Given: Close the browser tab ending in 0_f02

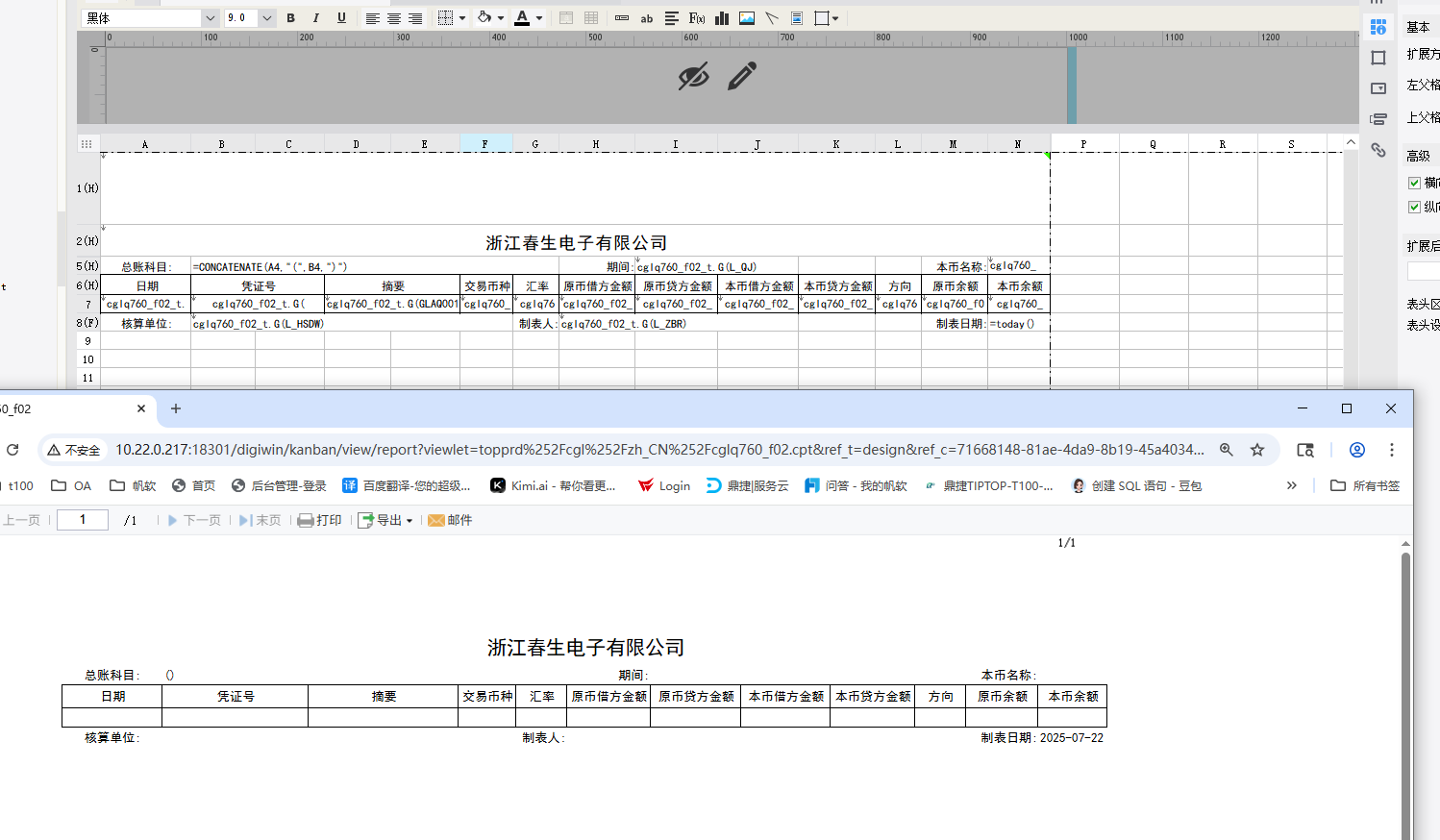Looking at the screenshot, I should click(x=141, y=408).
